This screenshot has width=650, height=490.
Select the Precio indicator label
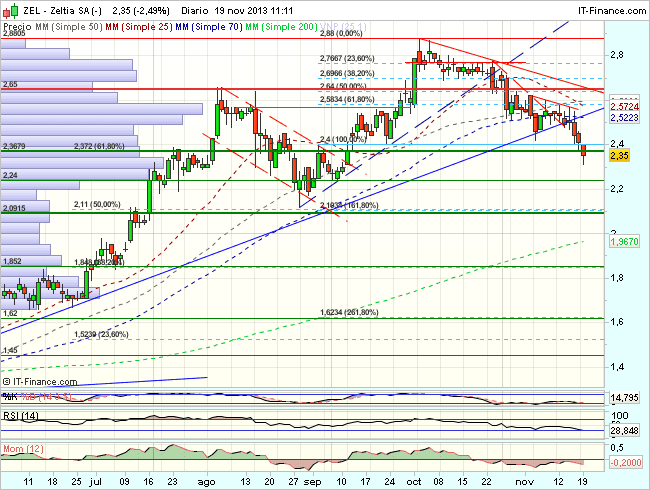point(18,27)
